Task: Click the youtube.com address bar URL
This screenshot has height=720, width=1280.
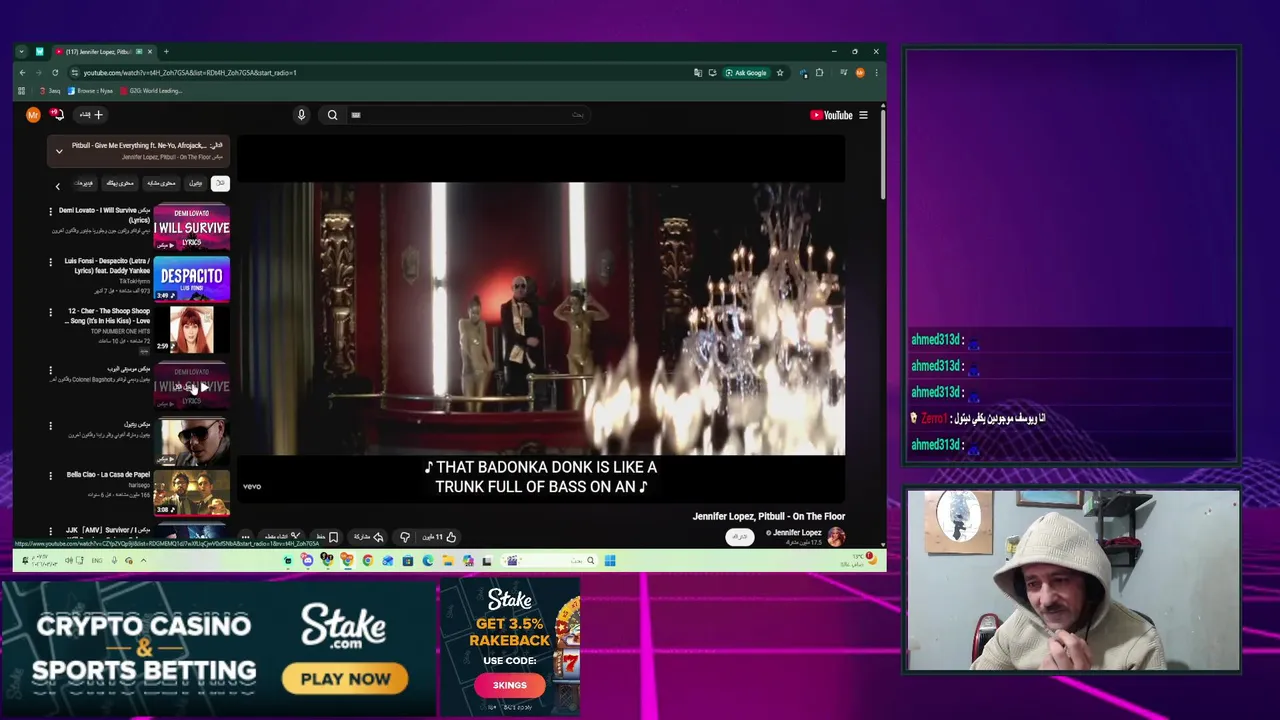Action: [190, 73]
